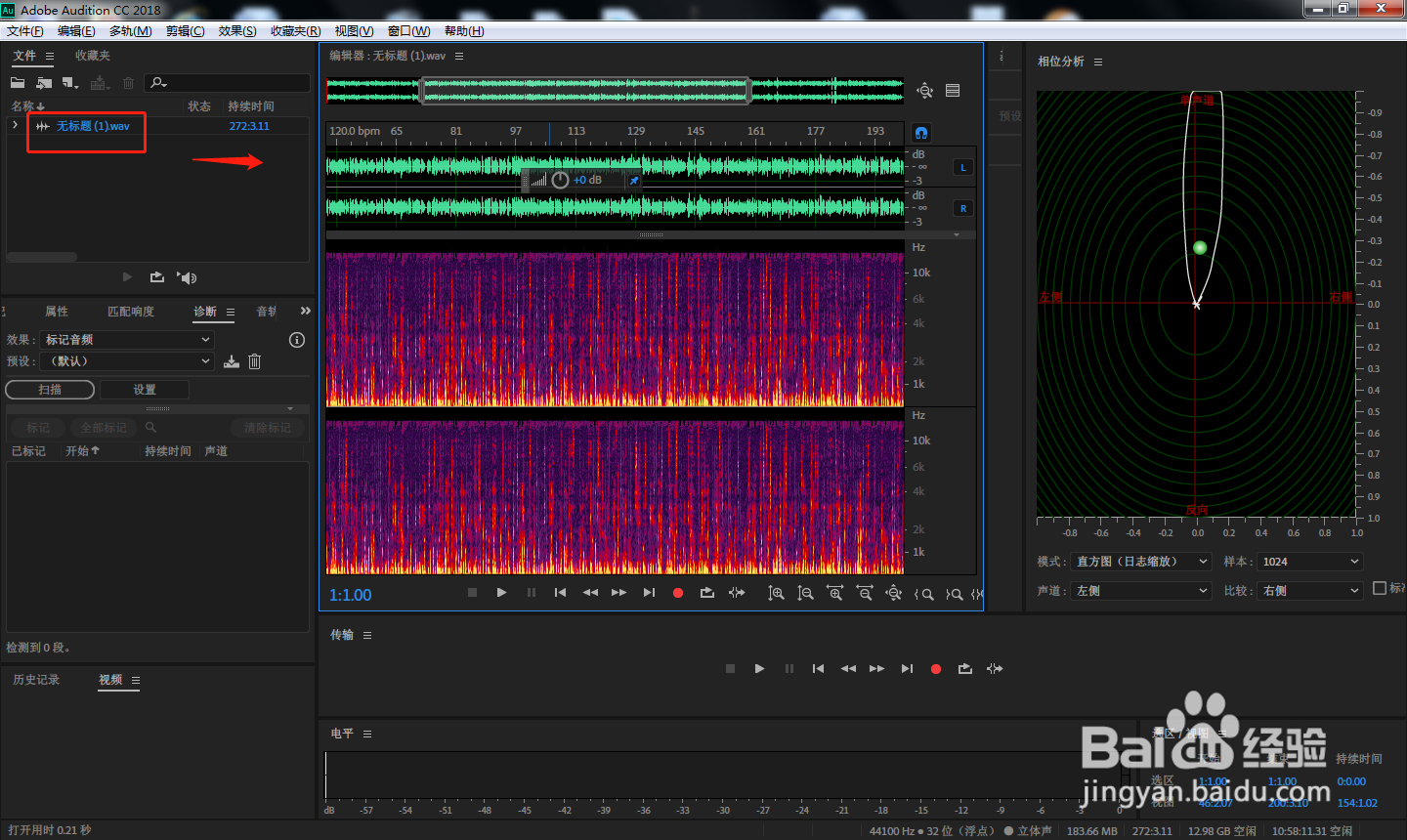Click the pin icon on HUD volume overlay
Viewport: 1407px width, 840px height.
pos(633,181)
